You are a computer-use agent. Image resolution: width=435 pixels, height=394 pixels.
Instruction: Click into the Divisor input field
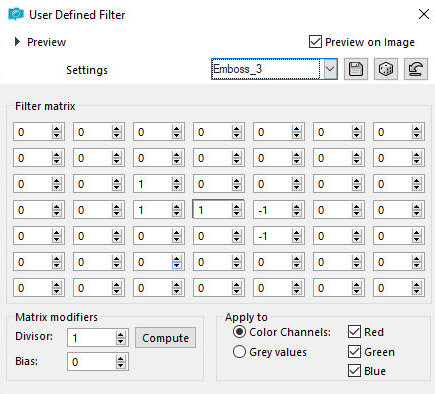point(92,338)
